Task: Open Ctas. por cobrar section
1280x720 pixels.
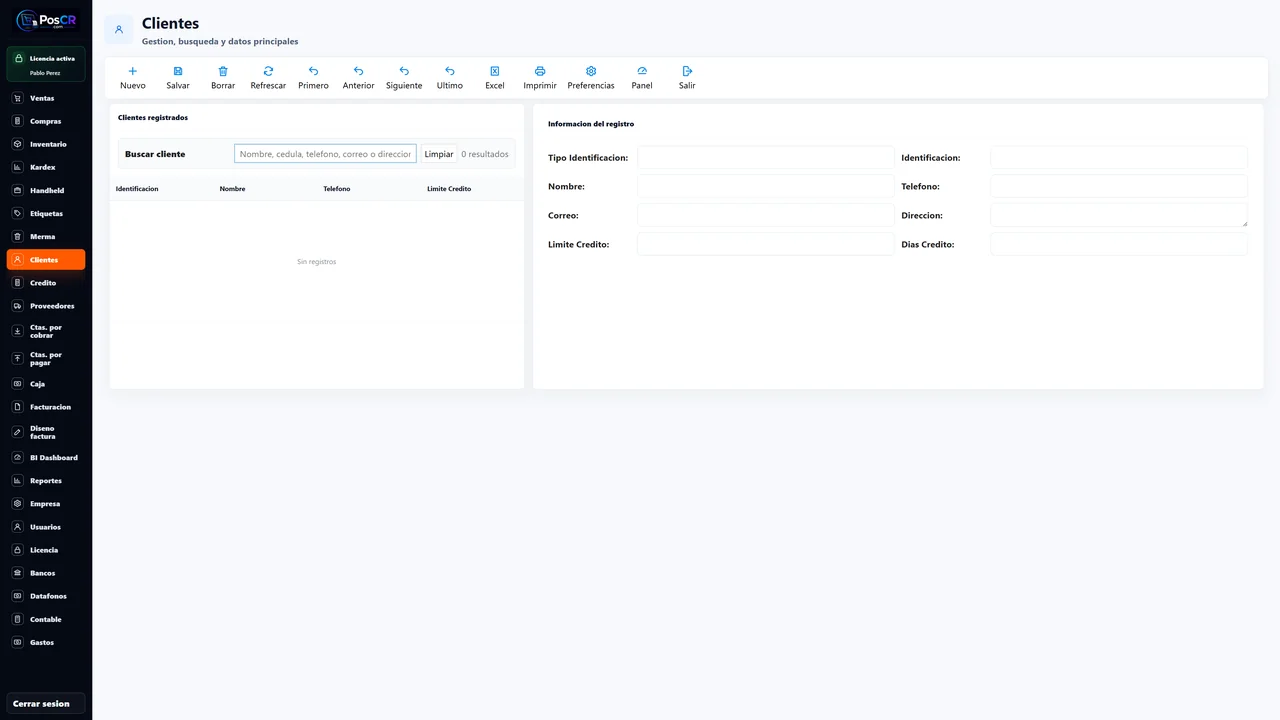Action: click(x=46, y=331)
